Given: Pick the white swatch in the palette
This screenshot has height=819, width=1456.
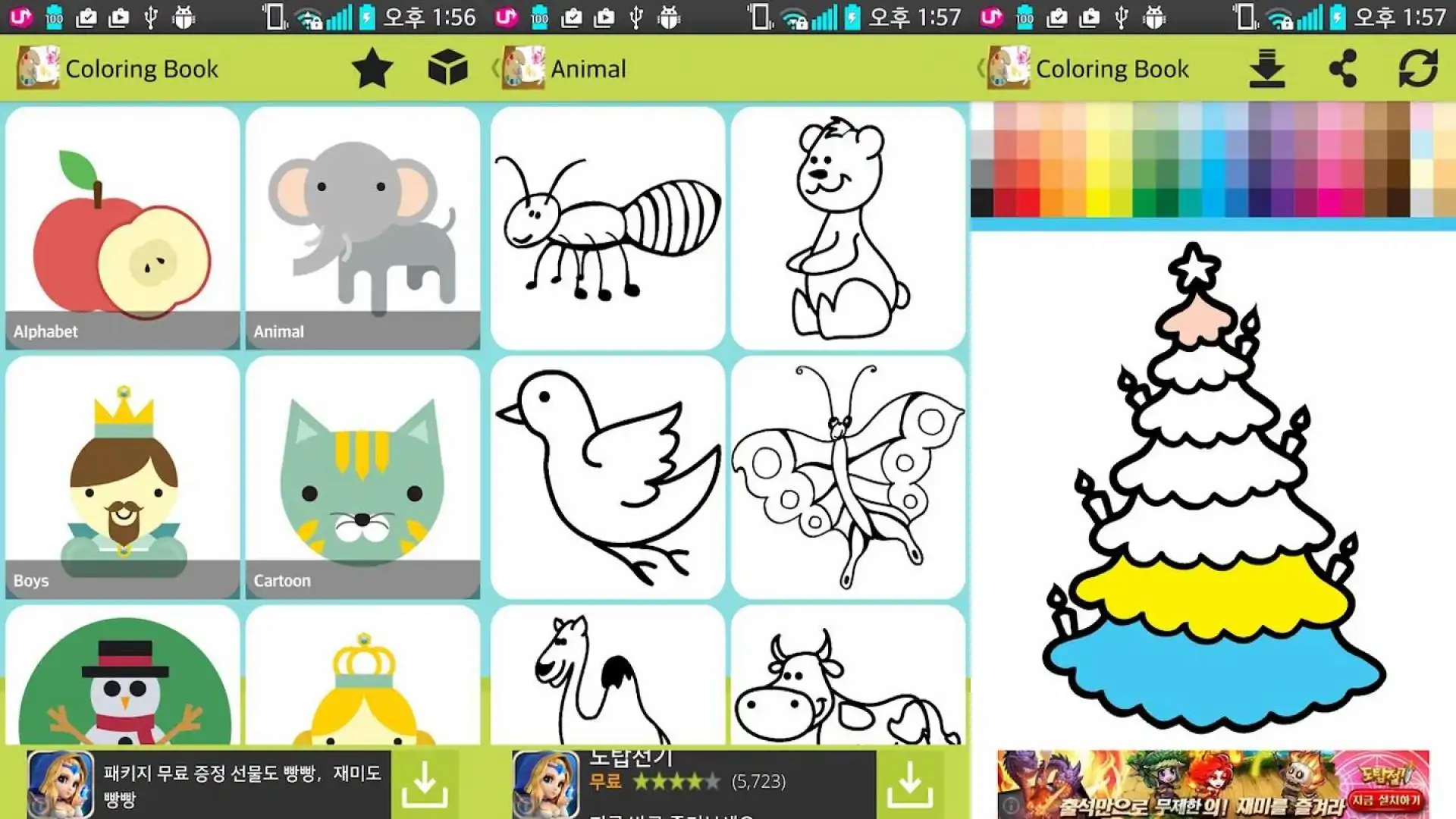Looking at the screenshot, I should tap(982, 116).
